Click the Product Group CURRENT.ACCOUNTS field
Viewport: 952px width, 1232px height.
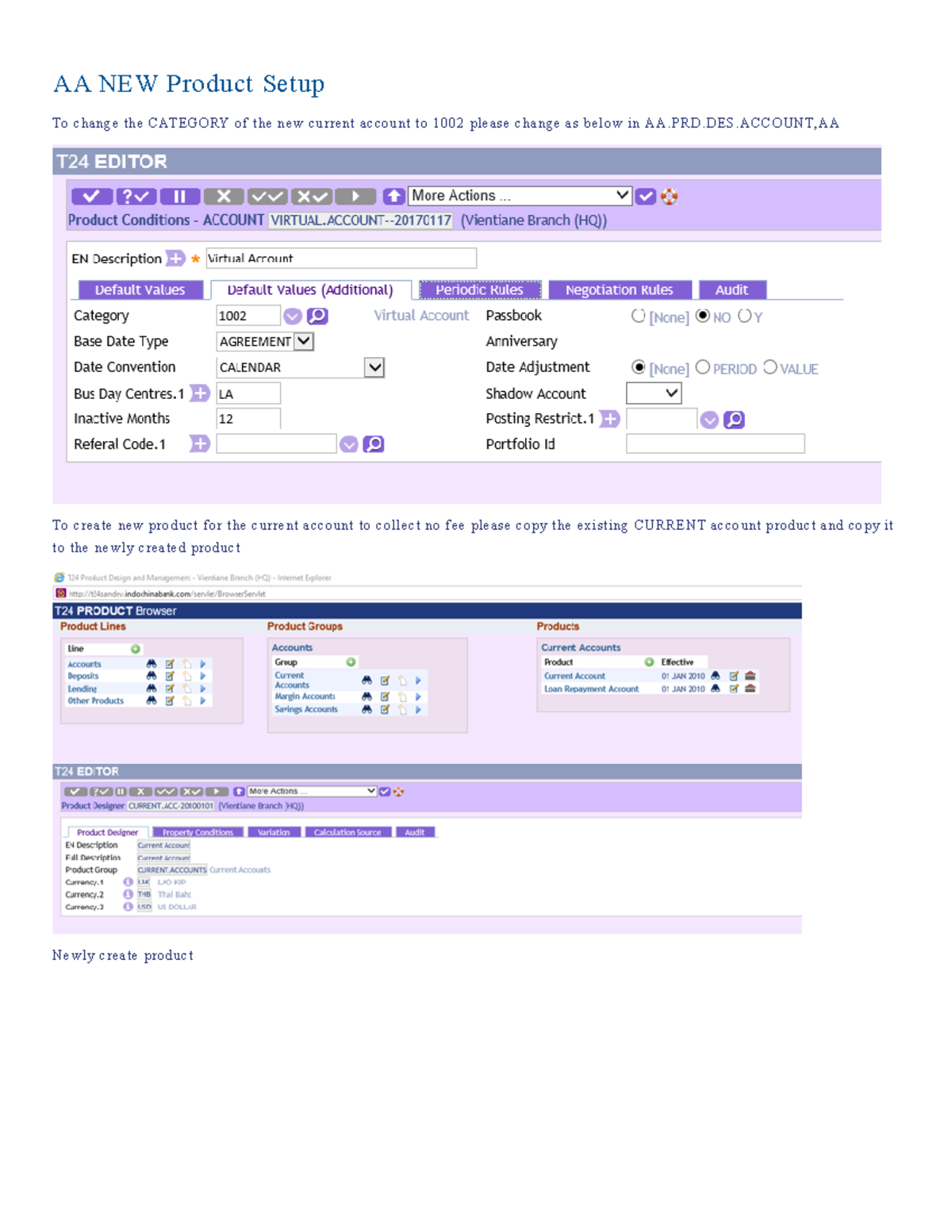(172, 870)
